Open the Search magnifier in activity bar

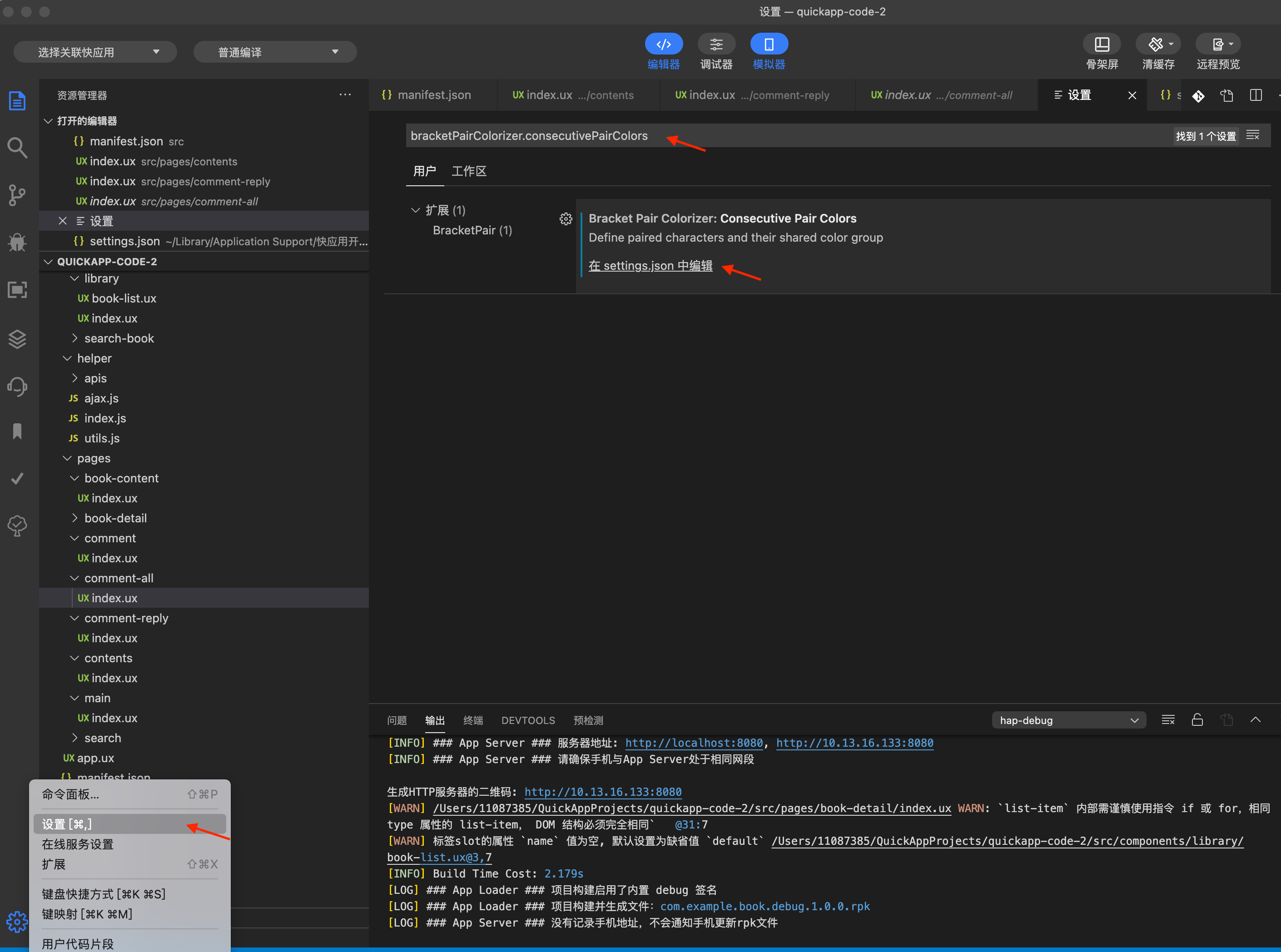[17, 148]
